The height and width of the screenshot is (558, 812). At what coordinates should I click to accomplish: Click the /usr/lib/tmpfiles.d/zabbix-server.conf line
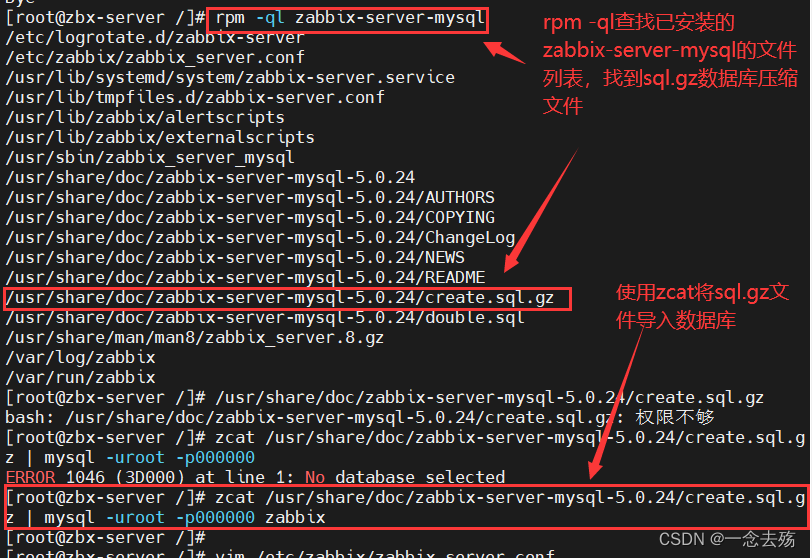195,97
